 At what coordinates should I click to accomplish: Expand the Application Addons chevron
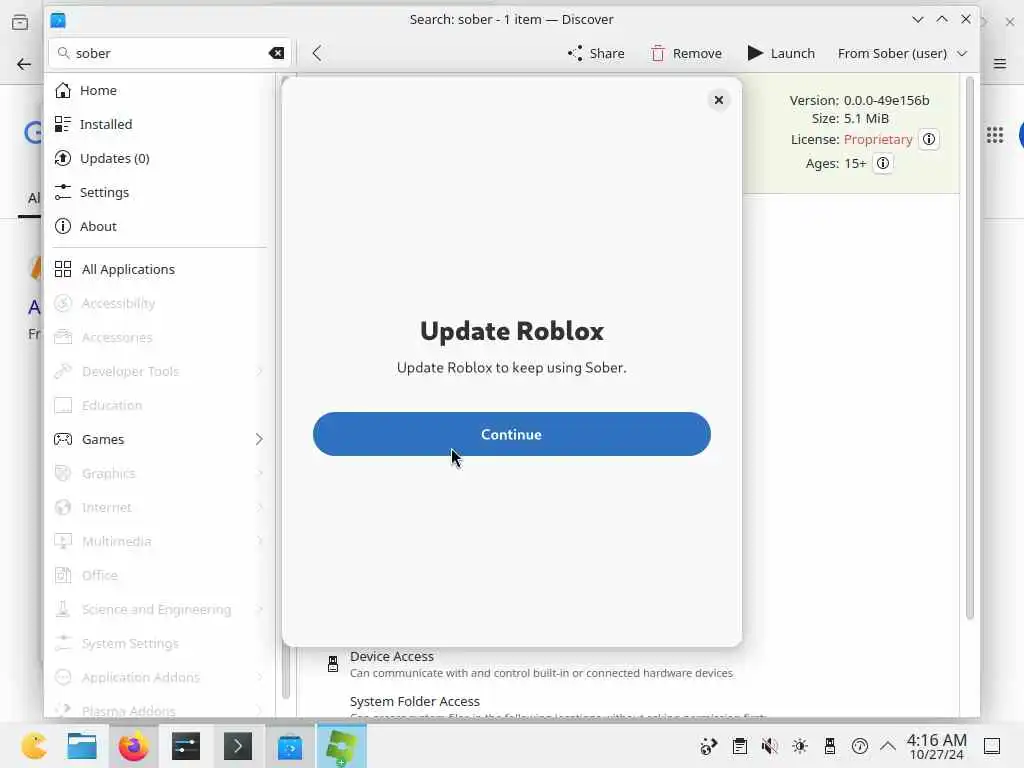(x=259, y=677)
